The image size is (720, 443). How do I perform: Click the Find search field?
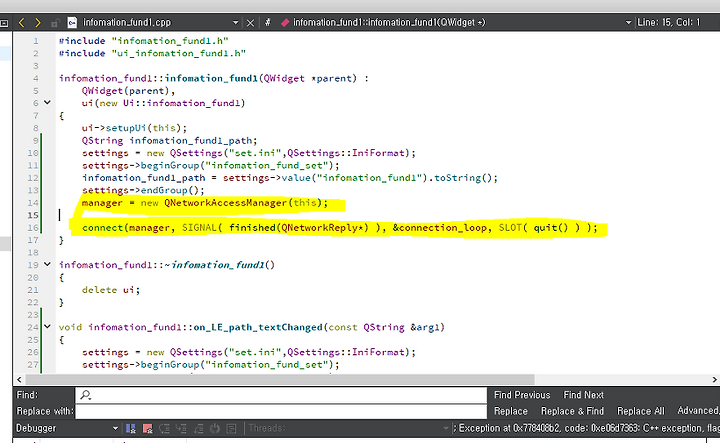(281, 395)
